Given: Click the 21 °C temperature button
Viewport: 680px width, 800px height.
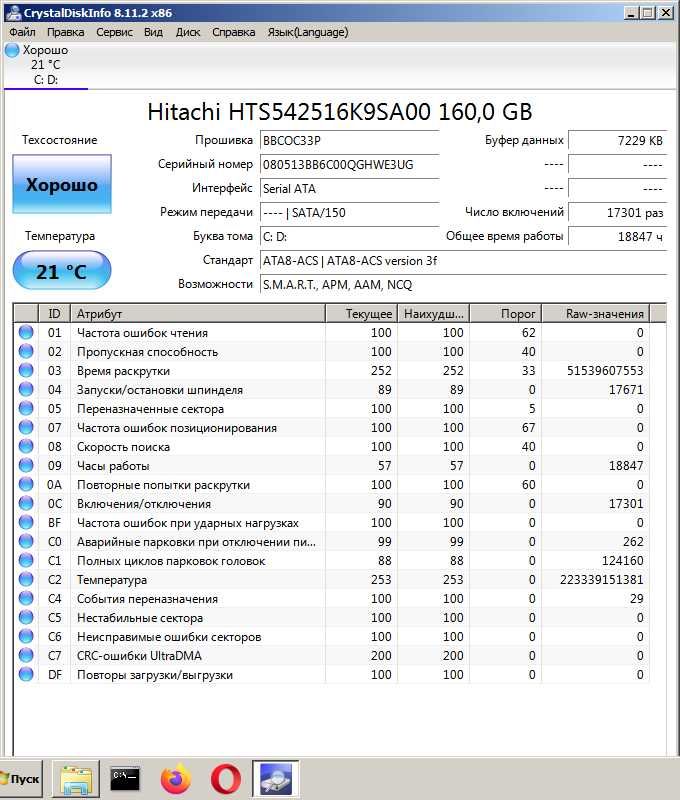Looking at the screenshot, I should pyautogui.click(x=62, y=271).
